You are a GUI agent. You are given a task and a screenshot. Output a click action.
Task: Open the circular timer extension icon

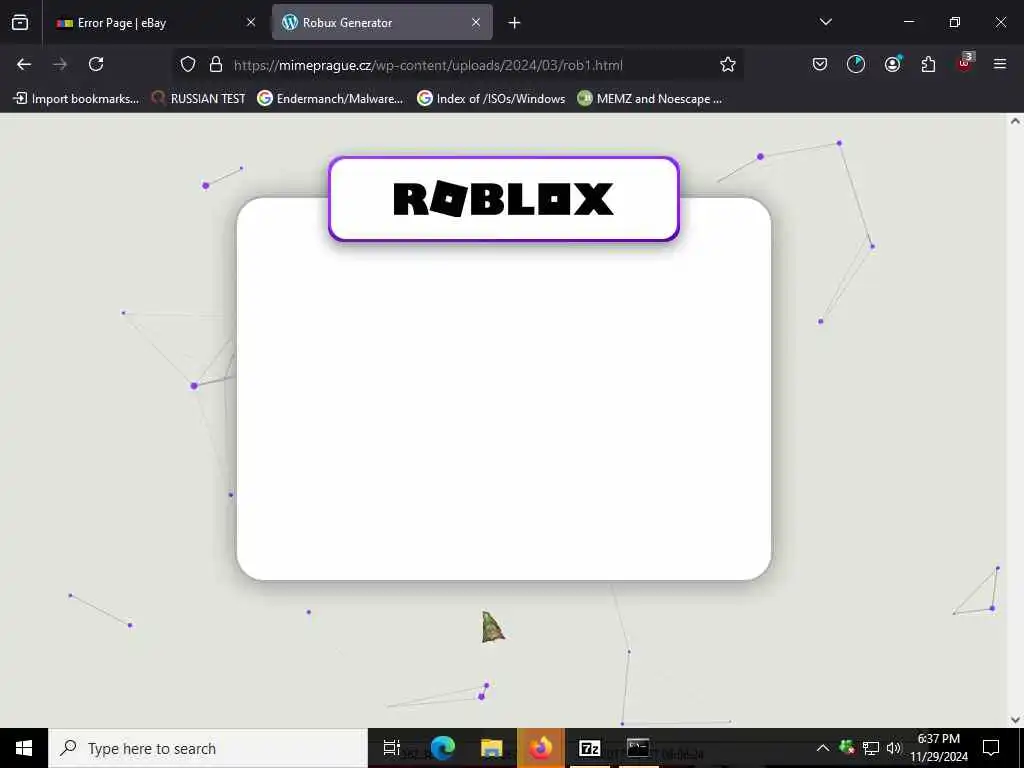[856, 64]
